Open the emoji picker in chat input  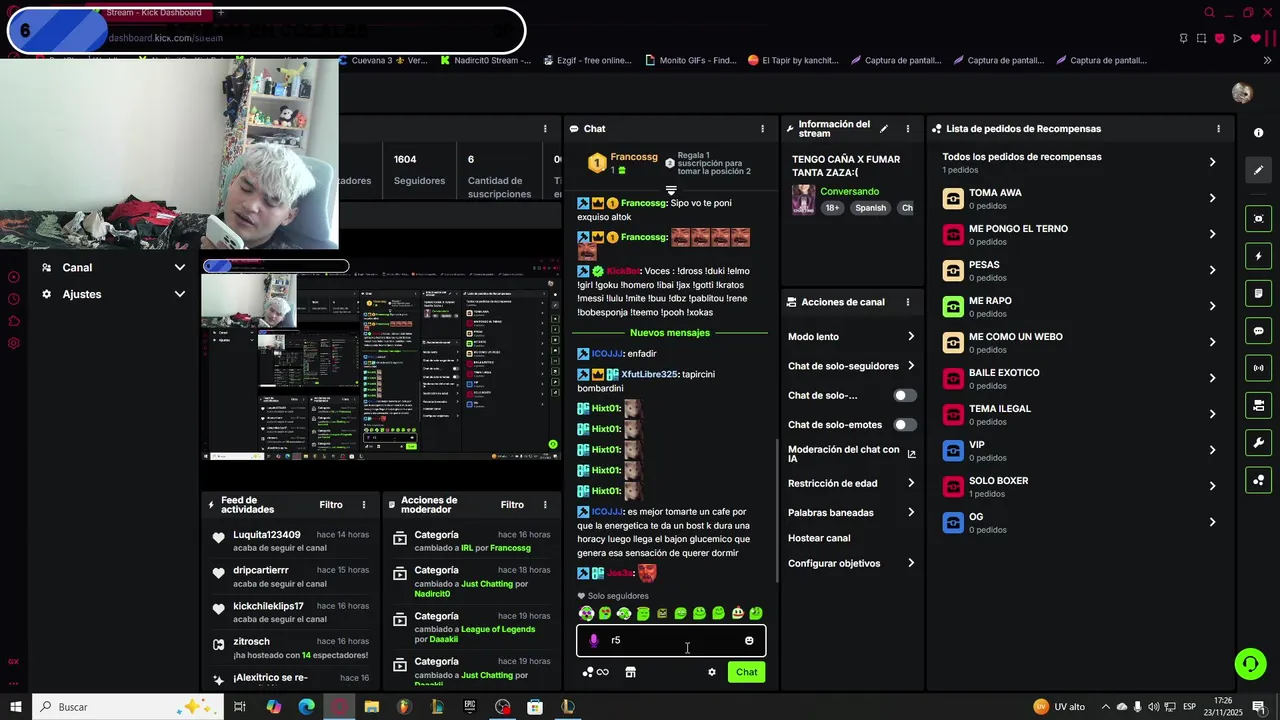pos(749,641)
